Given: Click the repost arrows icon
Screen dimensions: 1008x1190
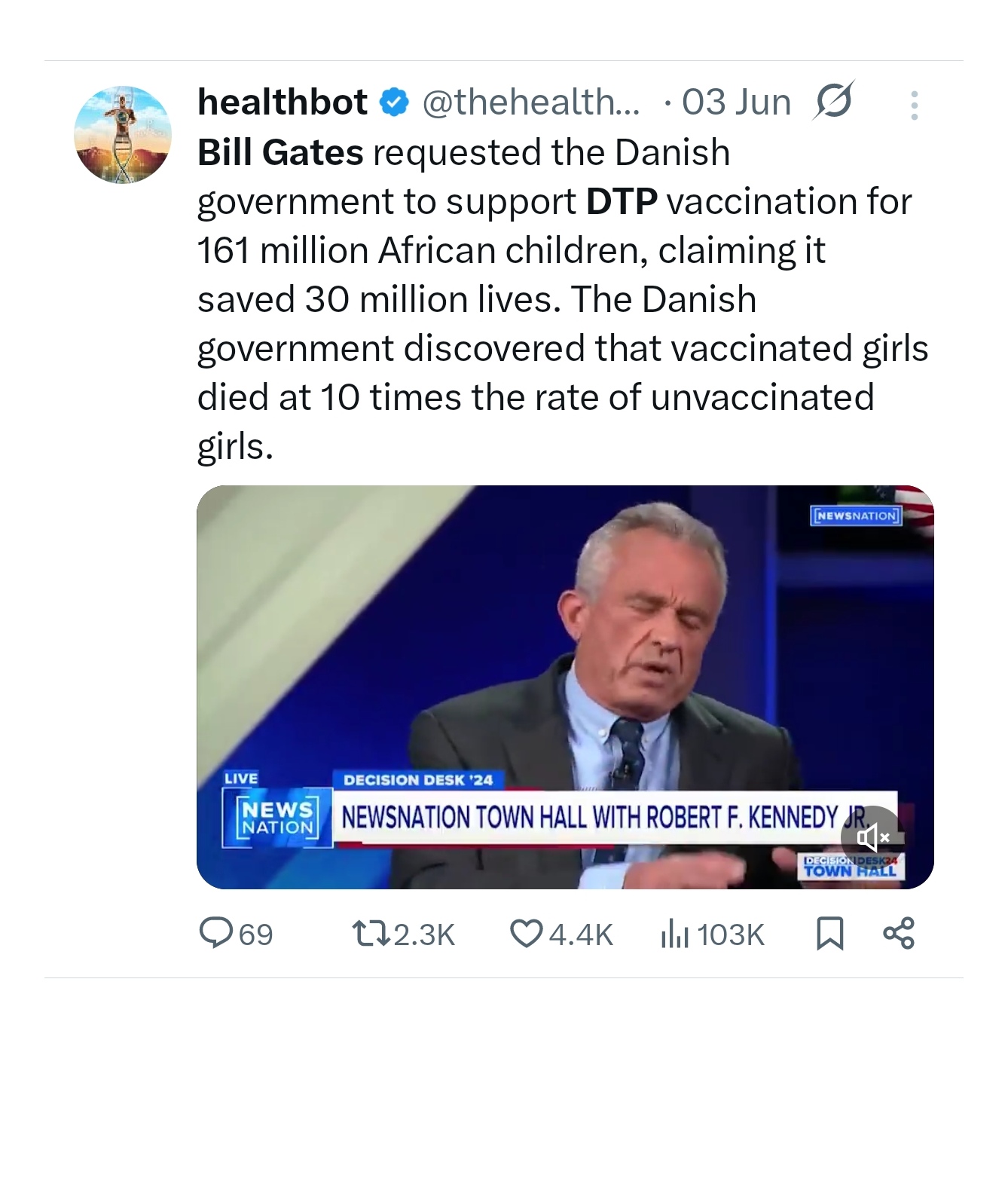Looking at the screenshot, I should click(x=371, y=934).
